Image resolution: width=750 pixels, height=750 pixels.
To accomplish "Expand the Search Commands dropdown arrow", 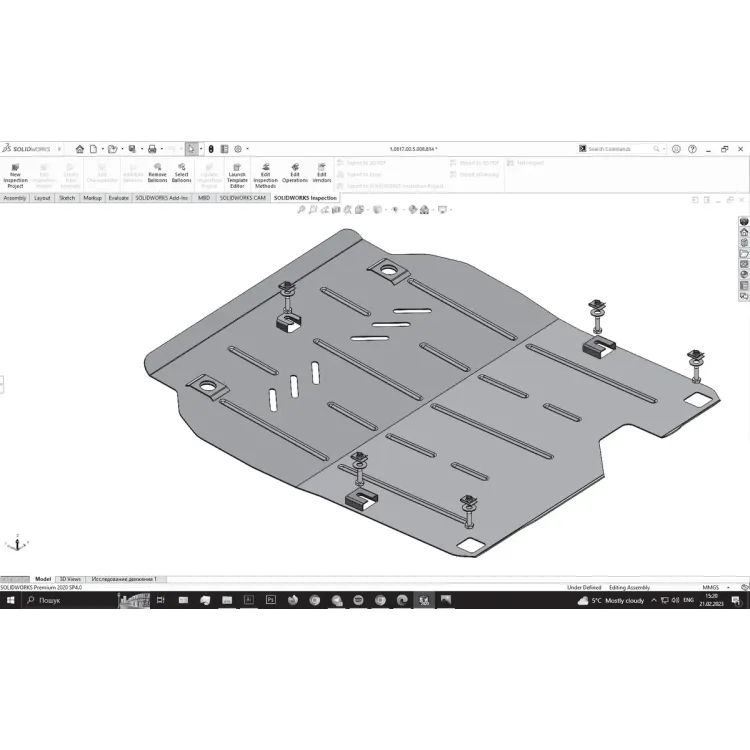I will (x=664, y=149).
